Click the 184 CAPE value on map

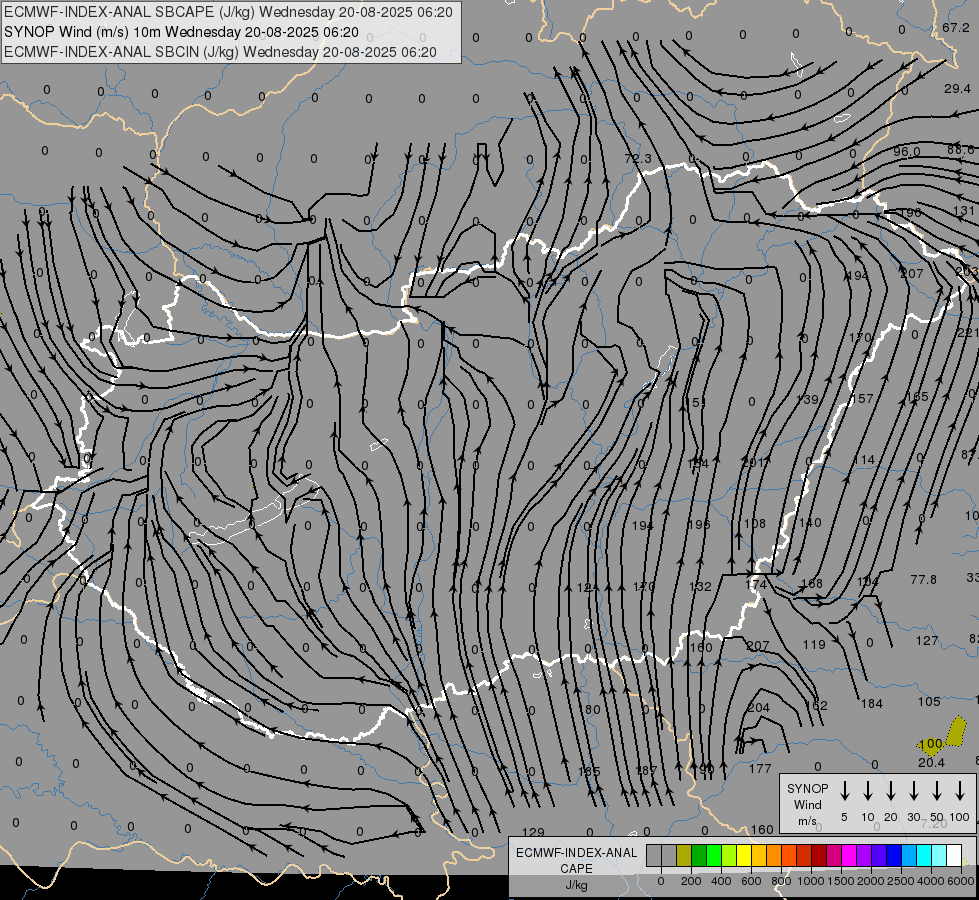pyautogui.click(x=872, y=704)
